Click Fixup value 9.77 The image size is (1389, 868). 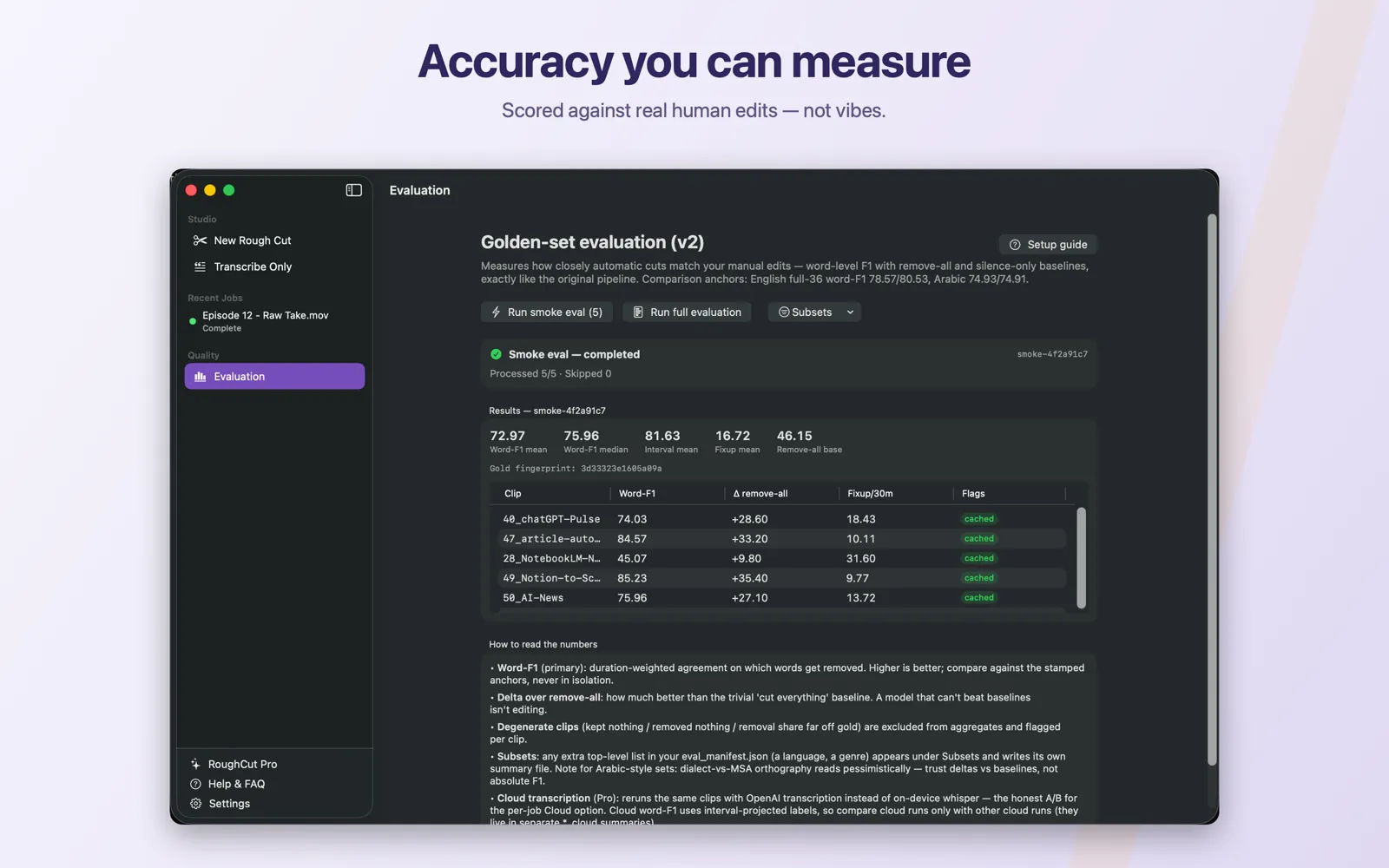[x=858, y=578]
